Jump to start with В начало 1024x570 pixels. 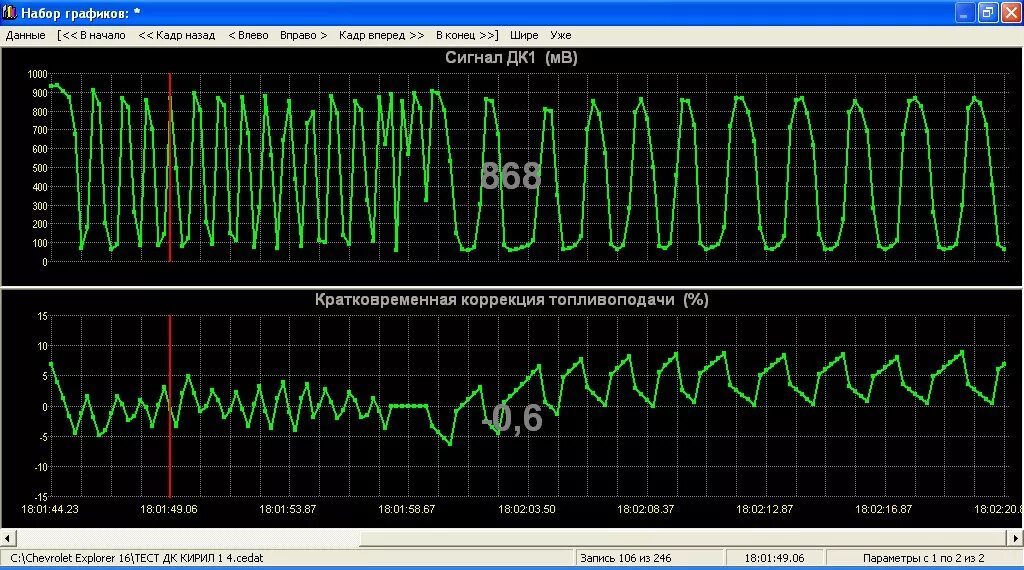tap(91, 35)
